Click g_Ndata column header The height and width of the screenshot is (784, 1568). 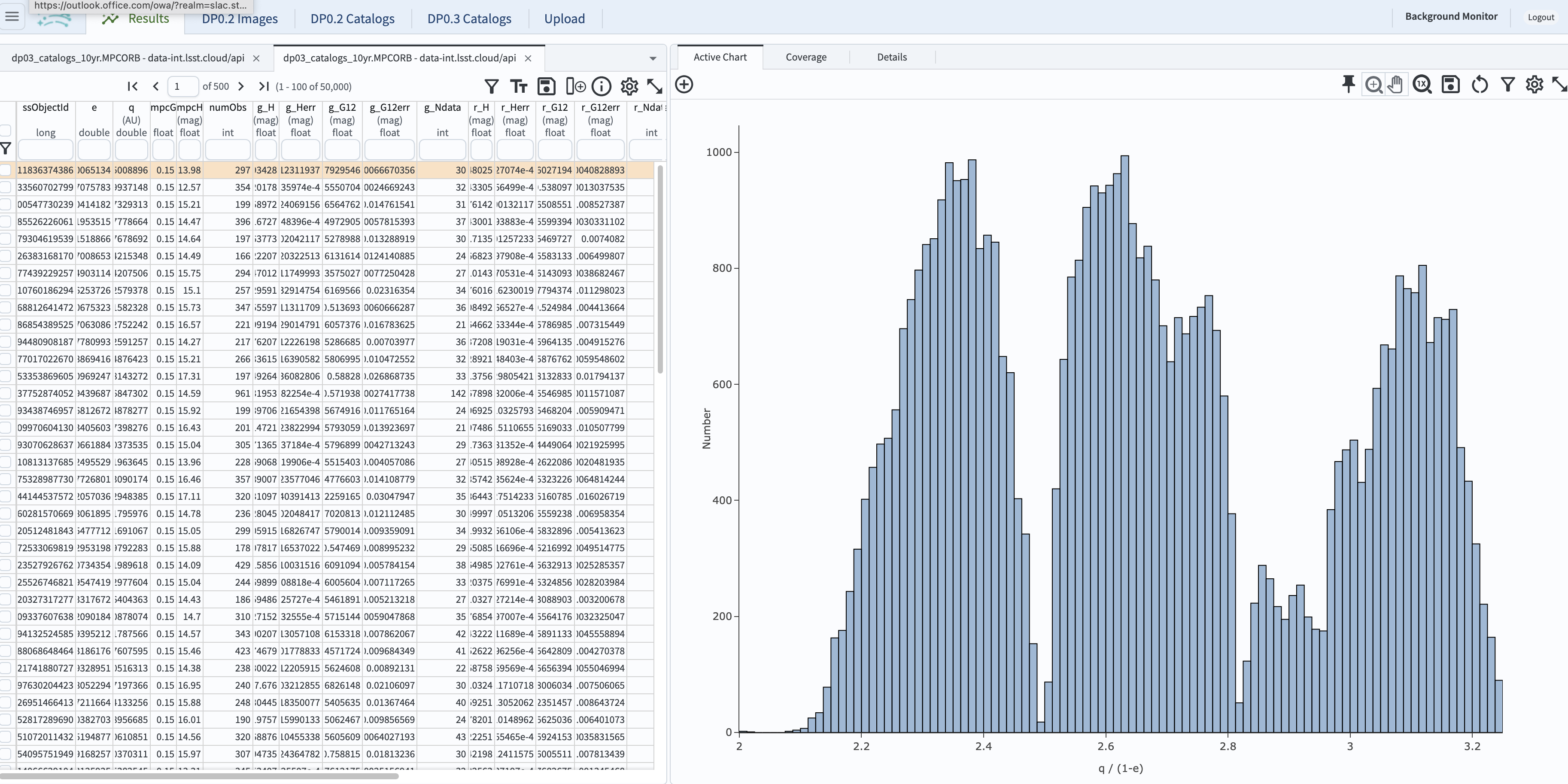click(443, 108)
